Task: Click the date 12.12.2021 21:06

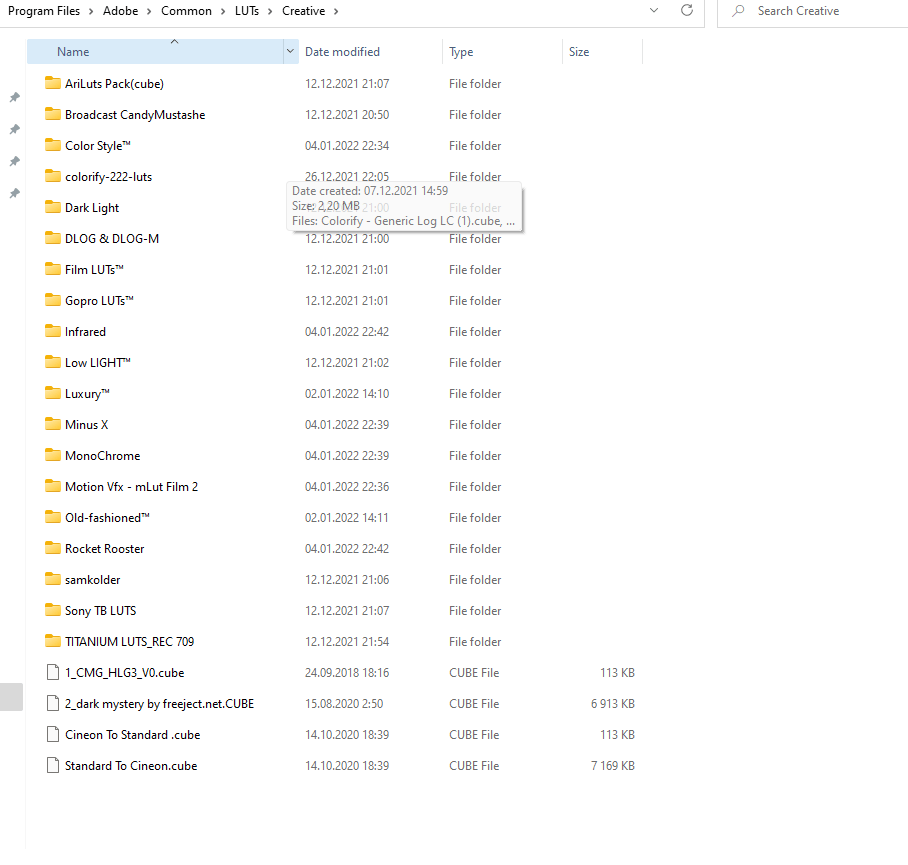Action: point(347,579)
